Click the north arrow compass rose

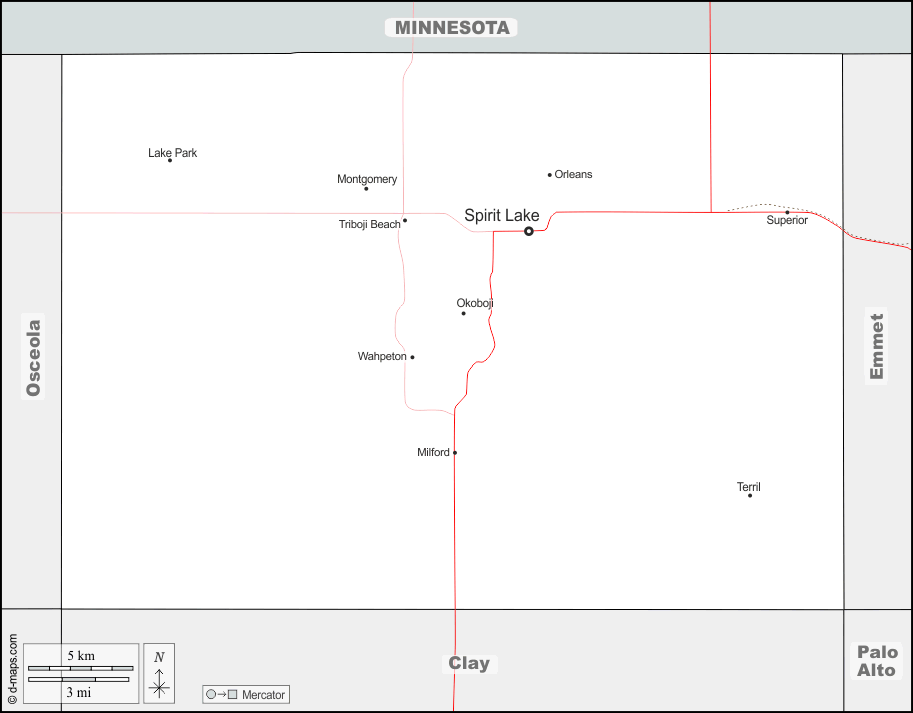pyautogui.click(x=159, y=673)
